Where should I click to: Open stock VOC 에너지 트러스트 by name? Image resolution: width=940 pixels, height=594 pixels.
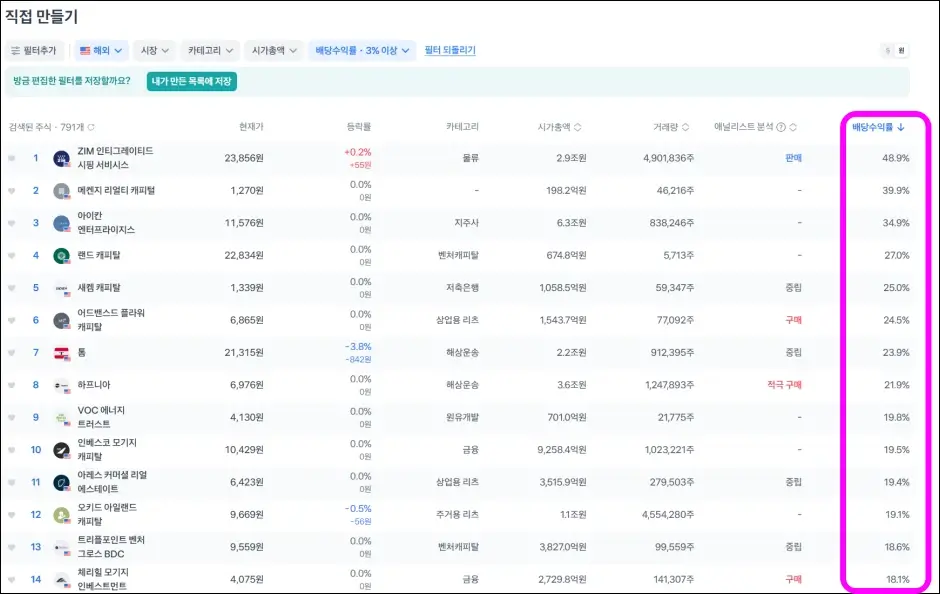101,417
